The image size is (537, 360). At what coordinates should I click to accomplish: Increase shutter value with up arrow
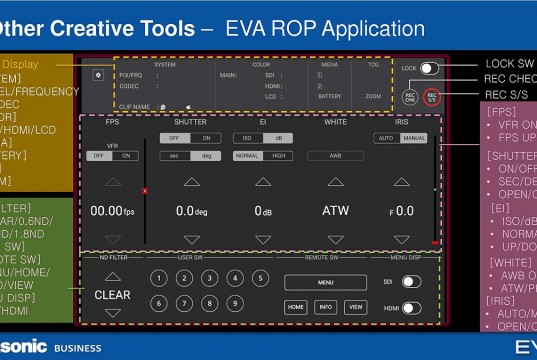pos(192,182)
